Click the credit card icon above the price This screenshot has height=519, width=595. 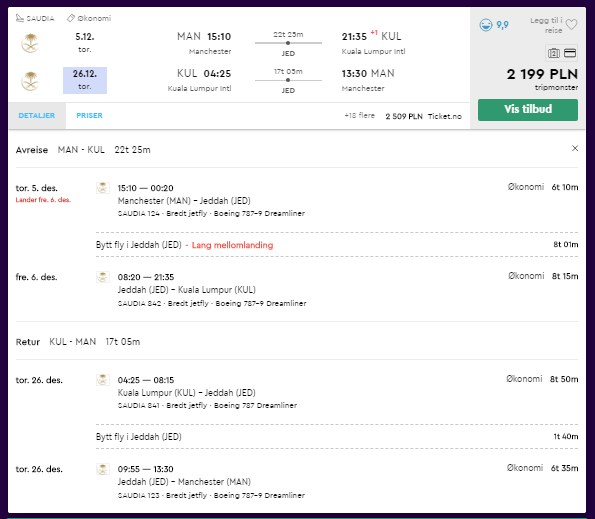[x=570, y=53]
